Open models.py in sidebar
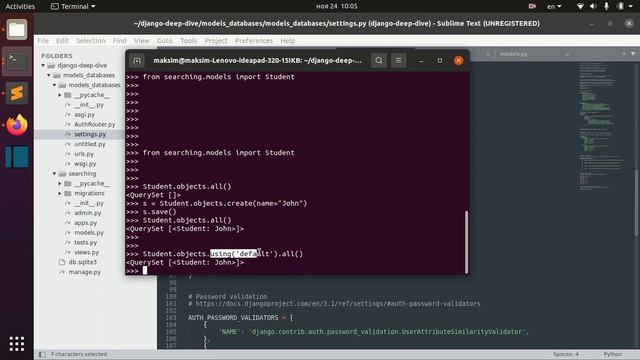Image resolution: width=640 pixels, height=360 pixels. 89,232
